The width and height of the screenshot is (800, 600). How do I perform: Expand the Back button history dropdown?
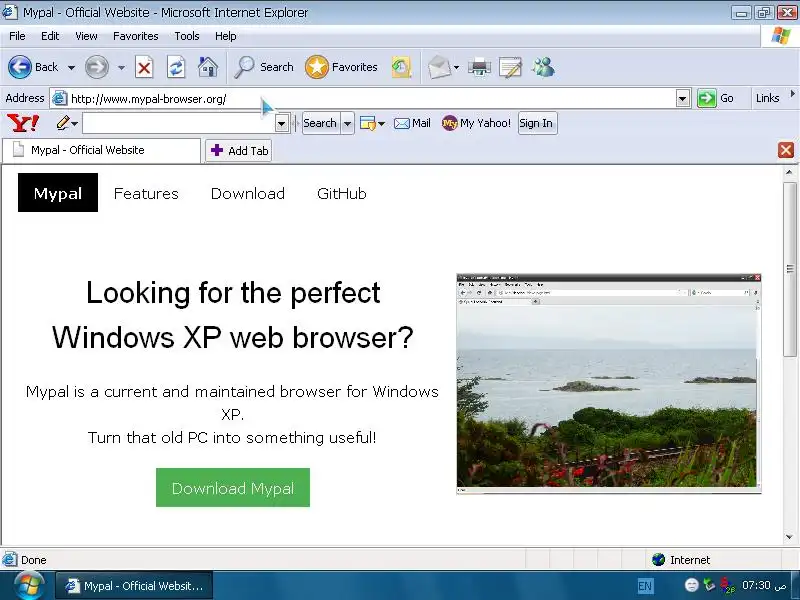coord(71,67)
